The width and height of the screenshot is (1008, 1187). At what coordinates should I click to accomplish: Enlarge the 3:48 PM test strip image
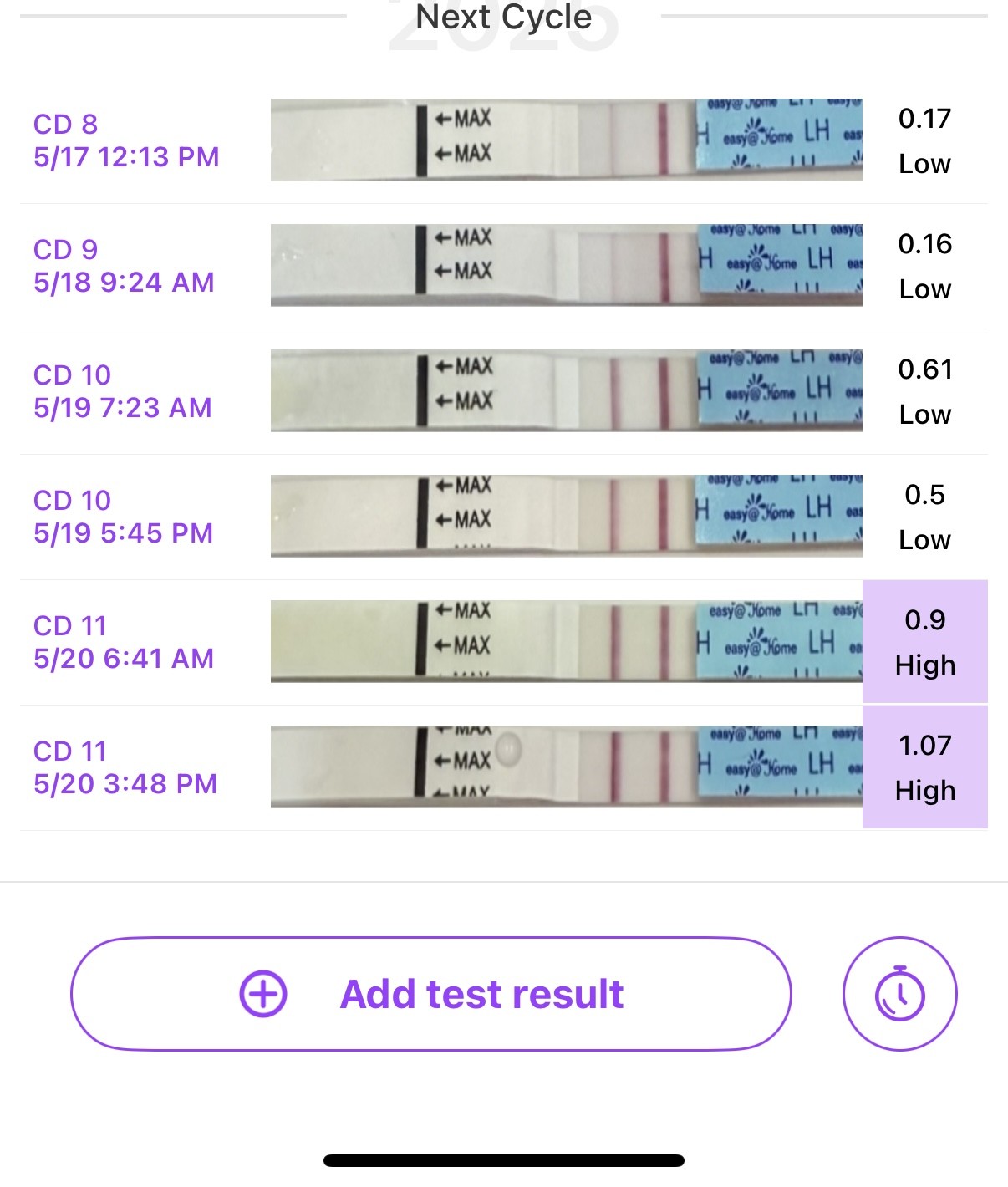pyautogui.click(x=566, y=767)
